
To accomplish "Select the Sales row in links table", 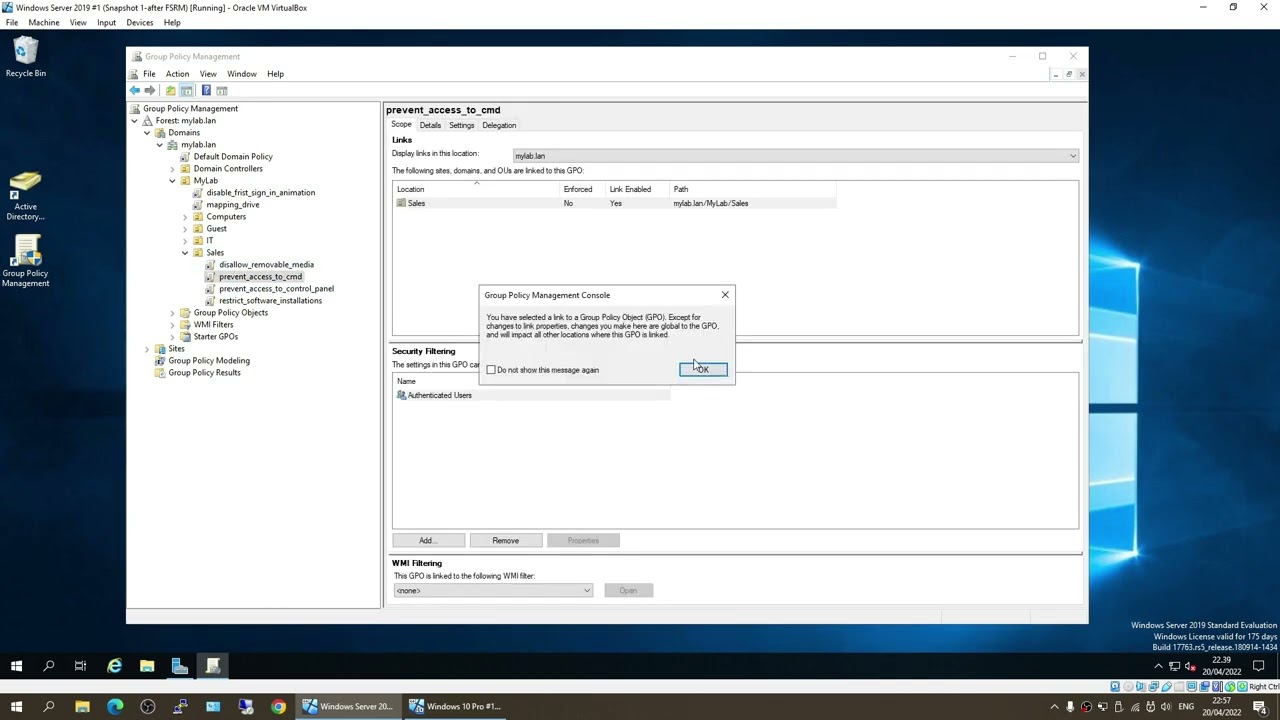I will pyautogui.click(x=614, y=203).
